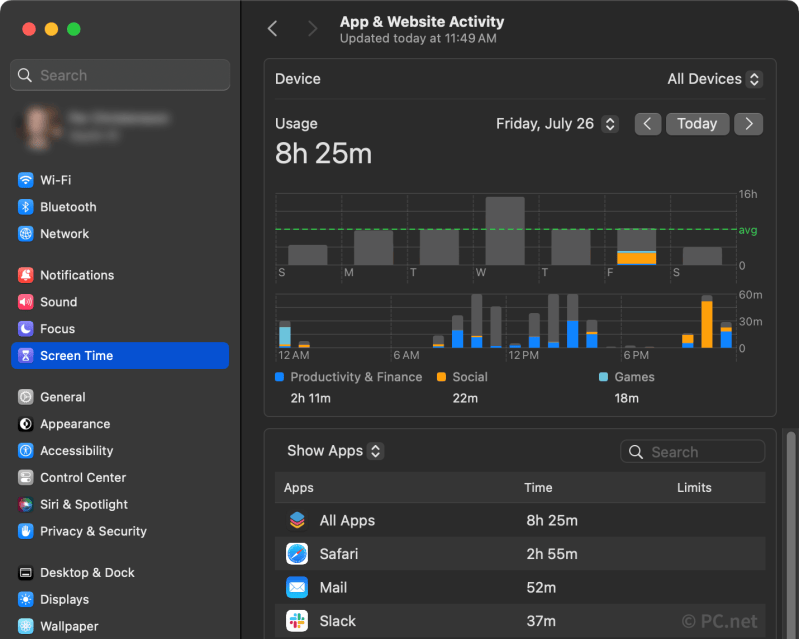The height and width of the screenshot is (639, 799).
Task: Select the Displays icon
Action: 25,600
